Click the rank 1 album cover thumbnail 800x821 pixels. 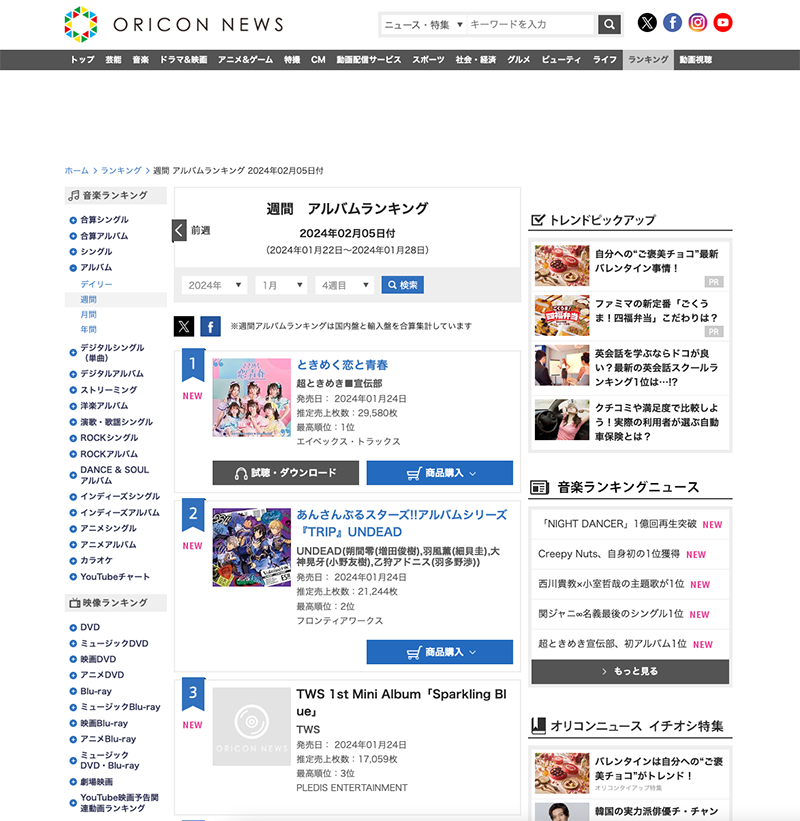tap(251, 397)
